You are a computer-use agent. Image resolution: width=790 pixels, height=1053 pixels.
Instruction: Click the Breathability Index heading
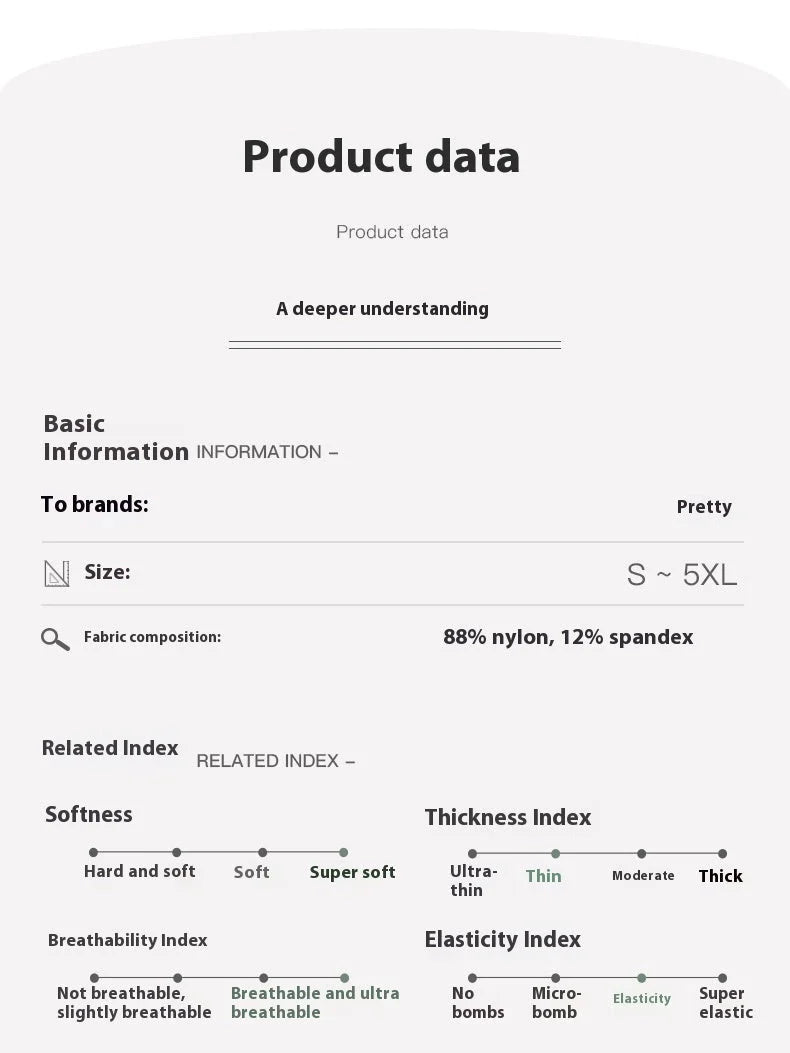coord(128,940)
